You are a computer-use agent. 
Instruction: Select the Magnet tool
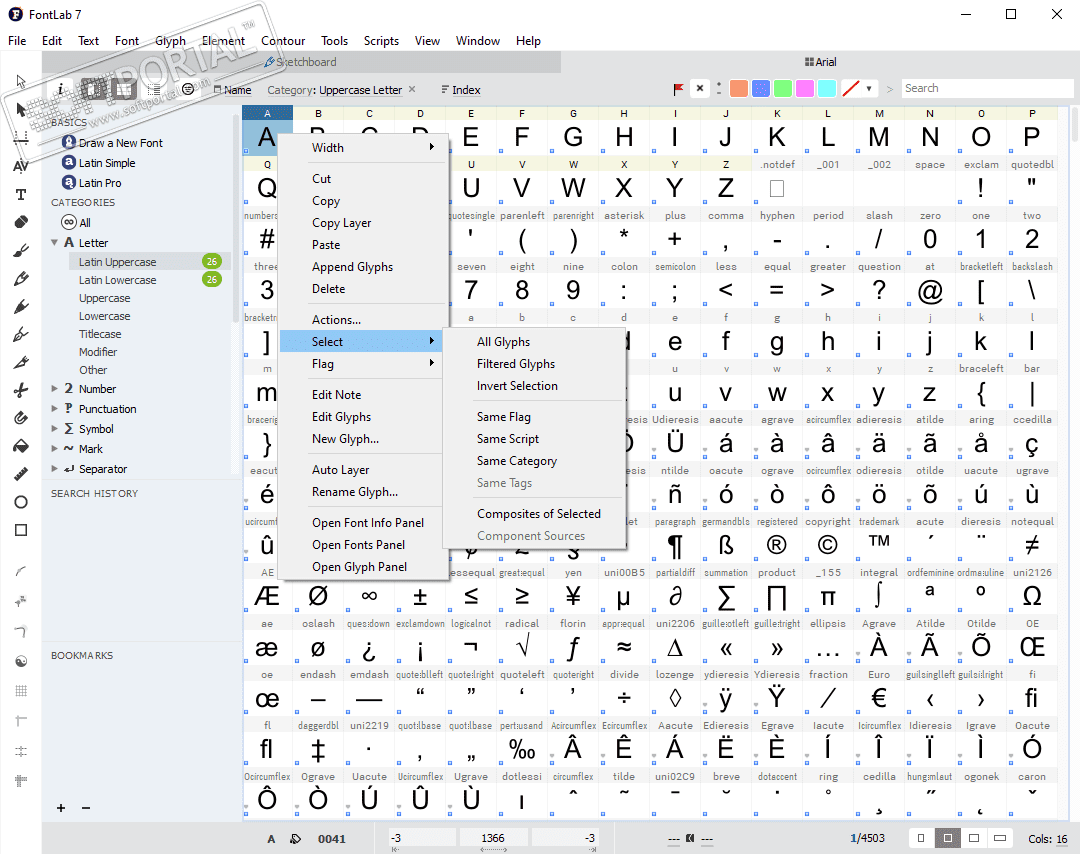coord(21,418)
